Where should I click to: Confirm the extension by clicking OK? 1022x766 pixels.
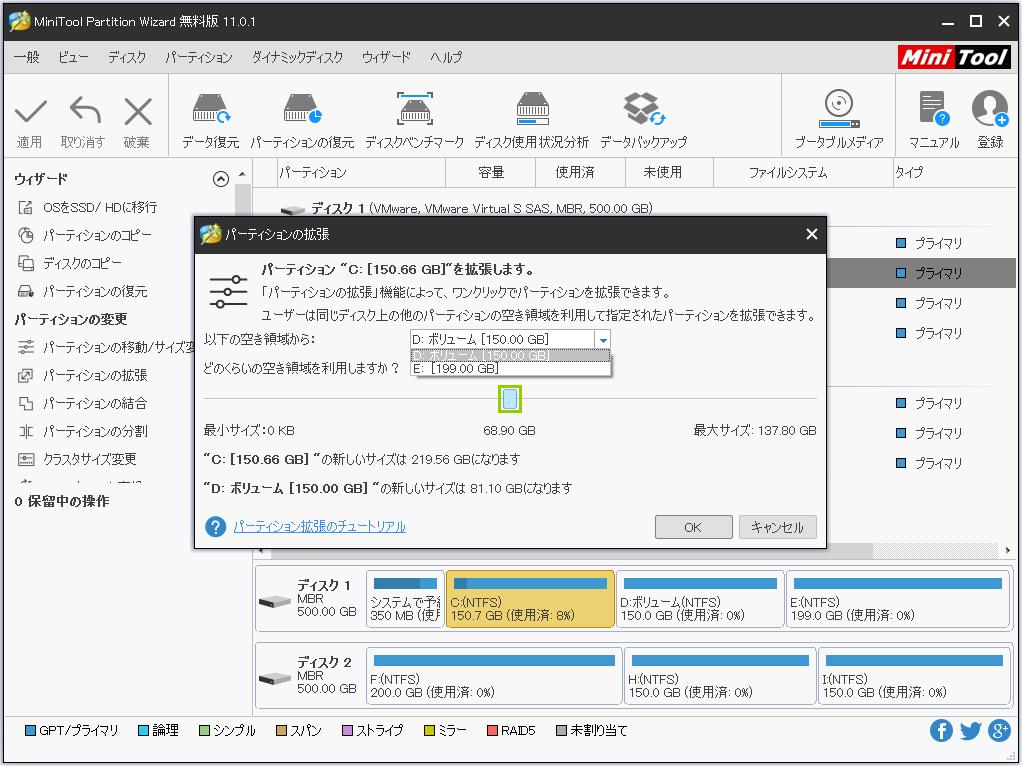tap(693, 527)
